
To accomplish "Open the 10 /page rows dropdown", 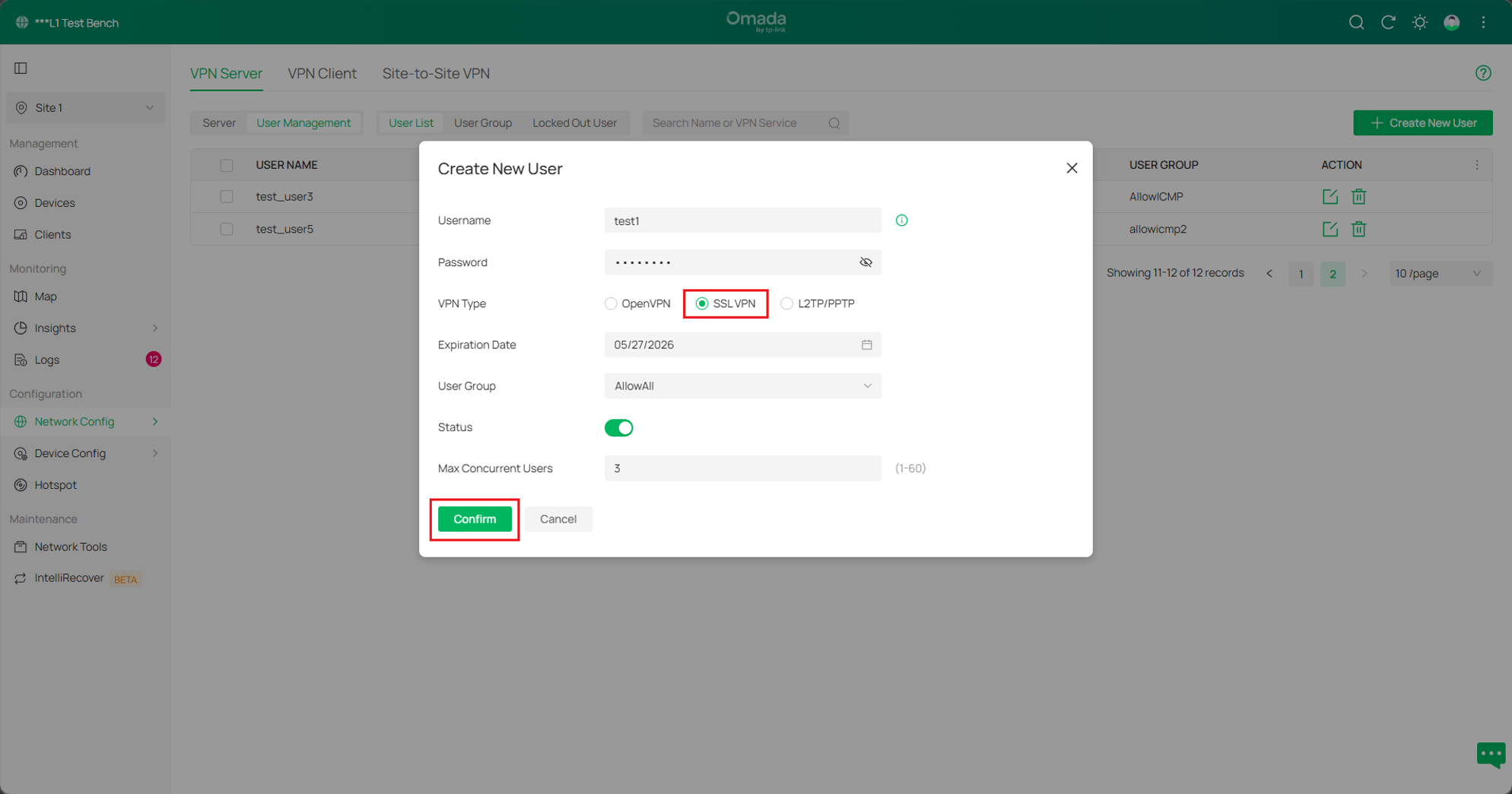I will pos(1441,274).
